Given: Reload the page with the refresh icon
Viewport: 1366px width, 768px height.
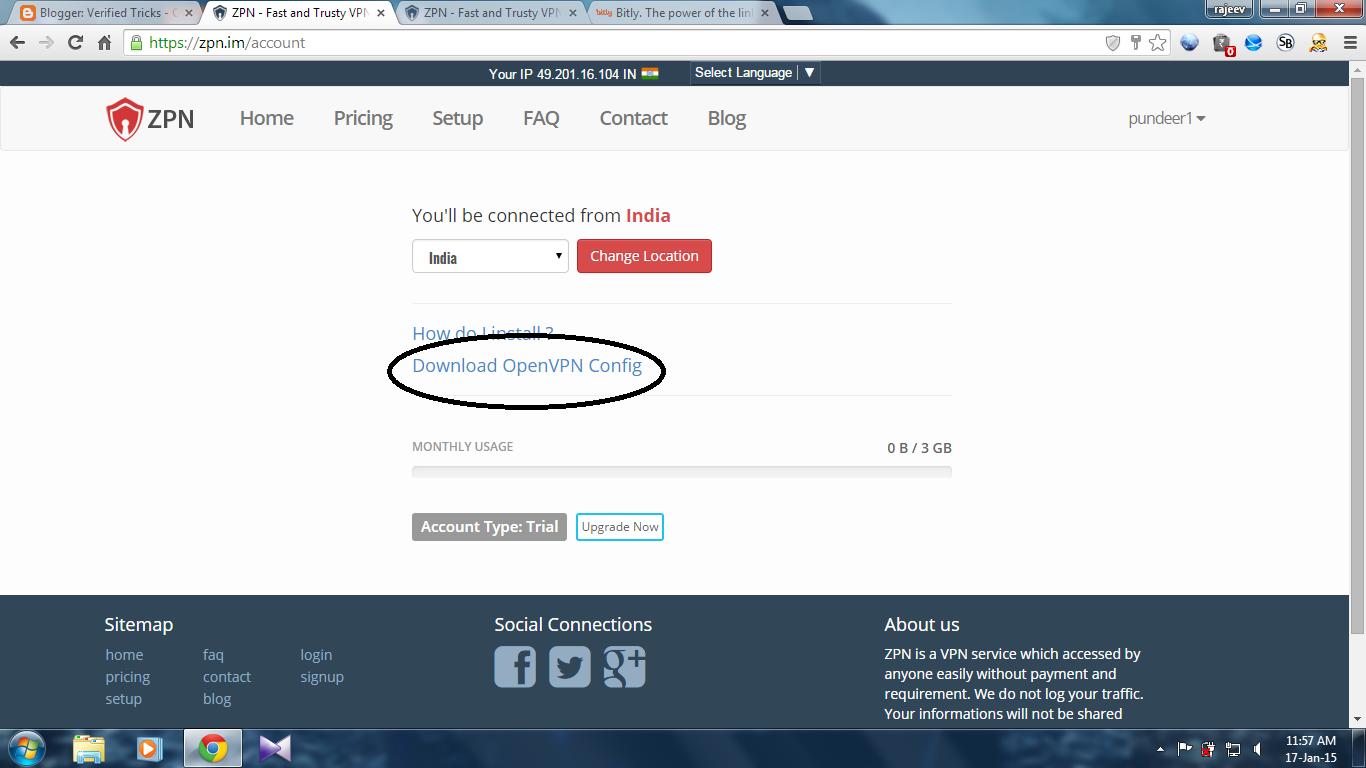Looking at the screenshot, I should tap(75, 43).
